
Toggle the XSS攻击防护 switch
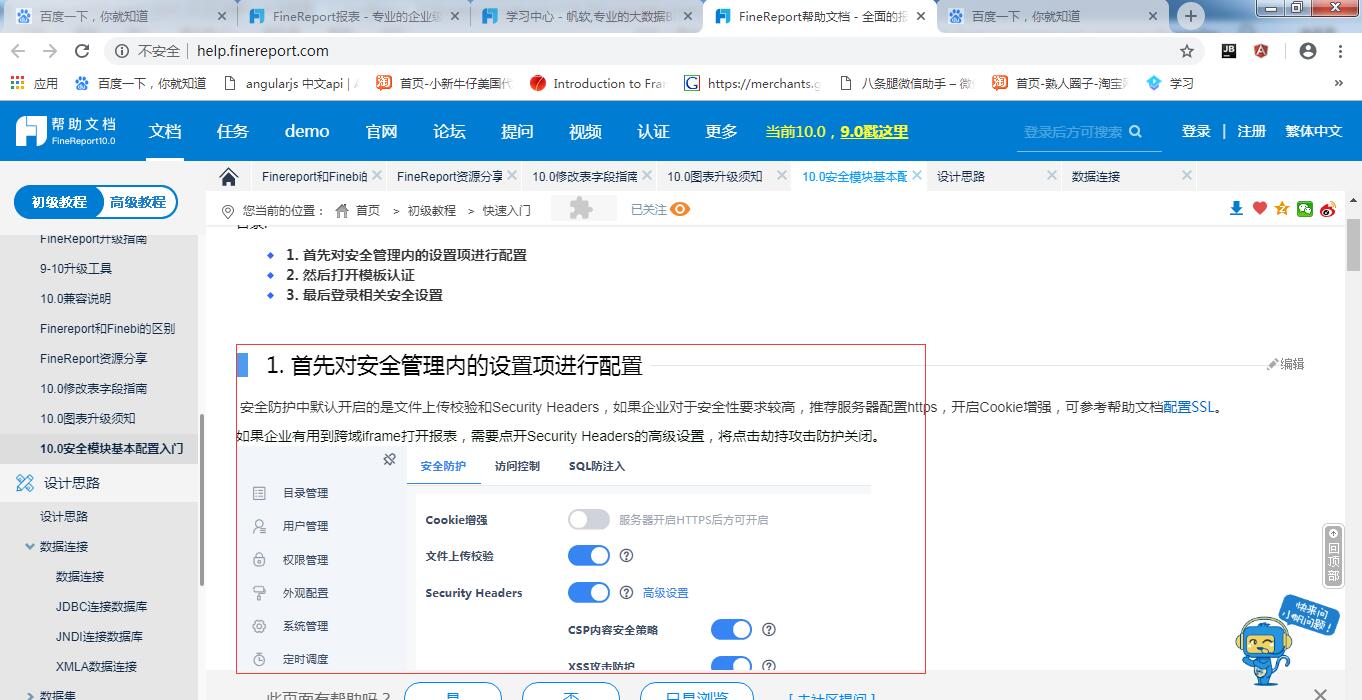tap(732, 665)
